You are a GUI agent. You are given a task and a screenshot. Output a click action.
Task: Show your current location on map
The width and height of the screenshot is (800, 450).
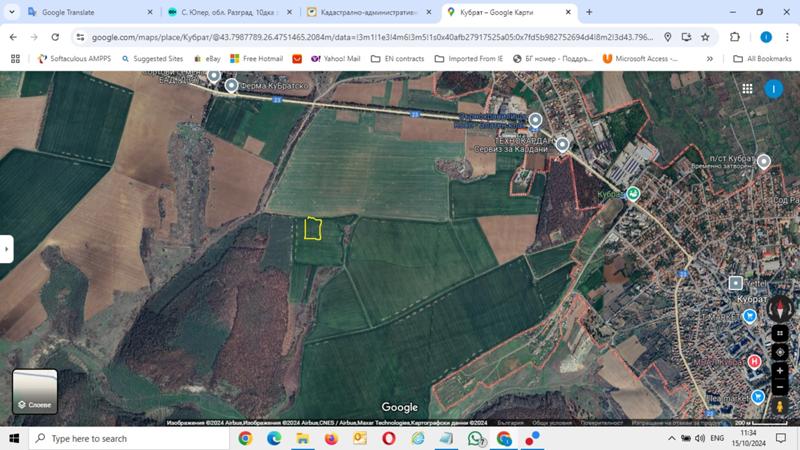click(780, 352)
